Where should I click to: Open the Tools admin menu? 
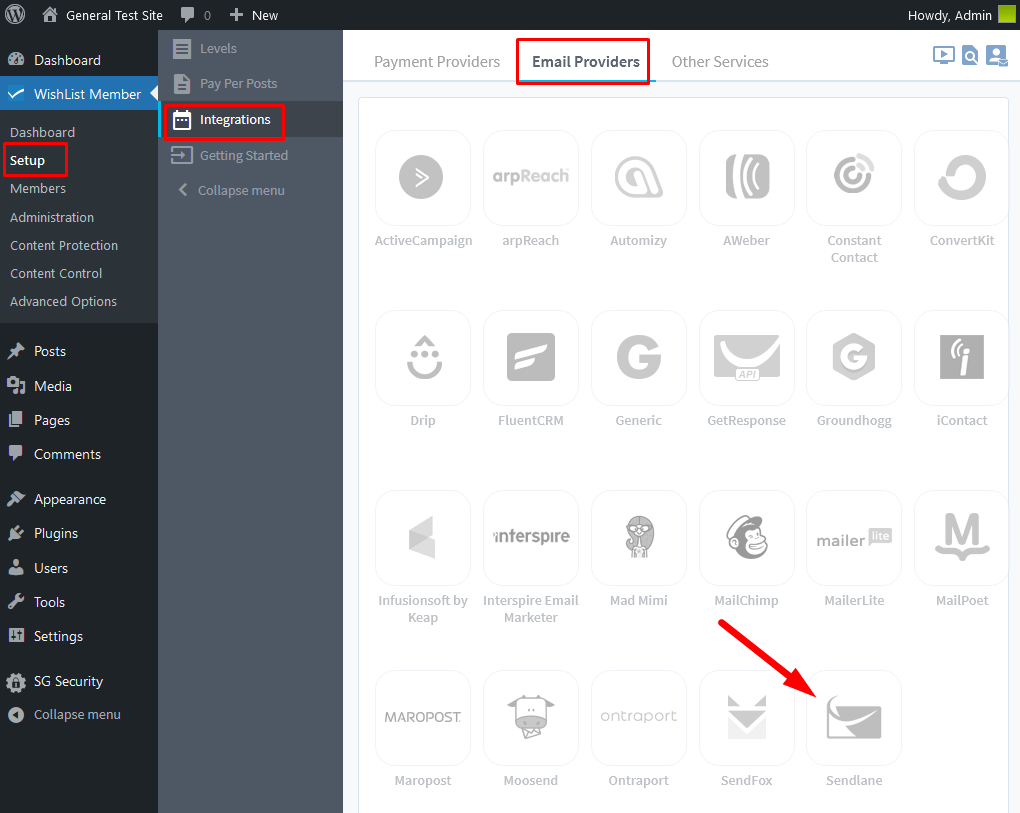(x=79, y=602)
